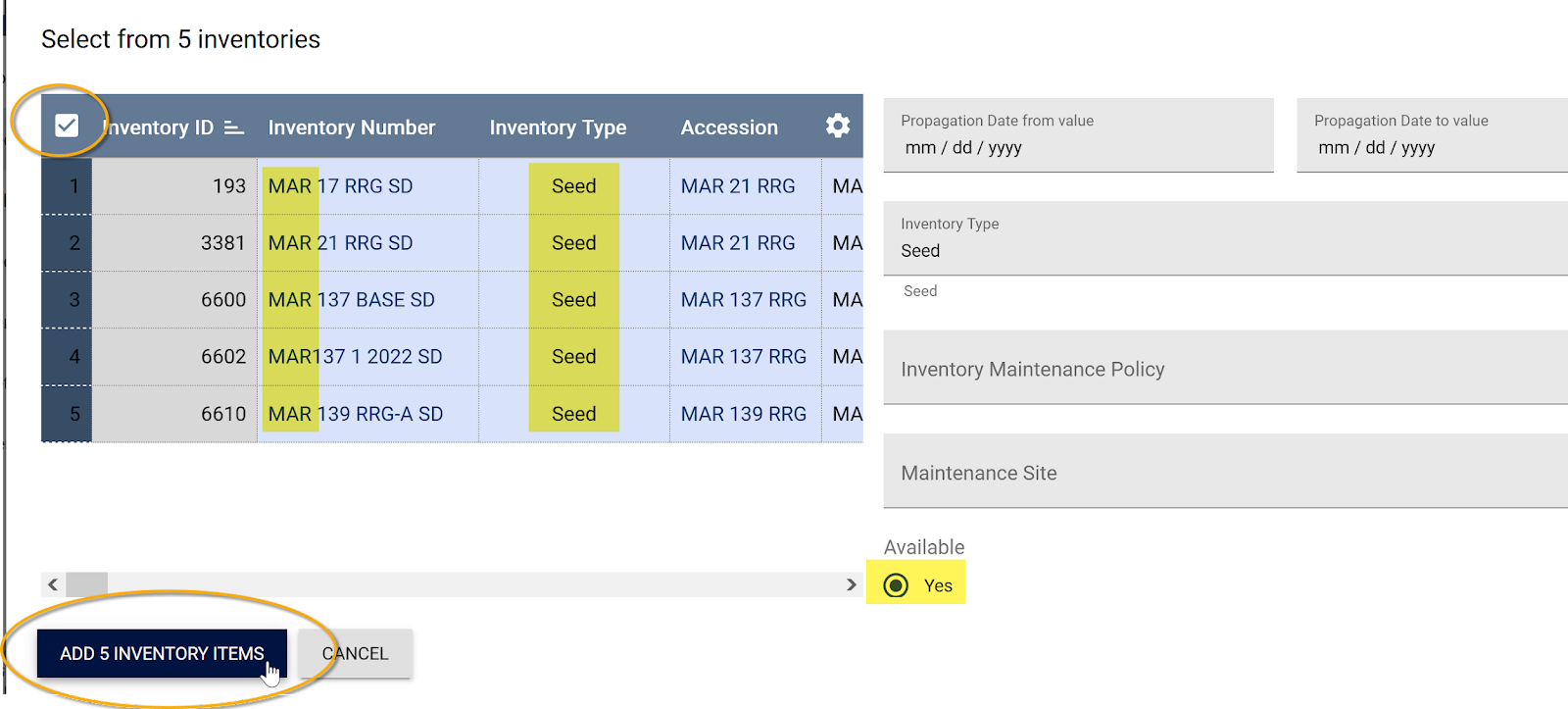Click Seed type cell in row 6600
The height and width of the screenshot is (709, 1568).
click(573, 300)
